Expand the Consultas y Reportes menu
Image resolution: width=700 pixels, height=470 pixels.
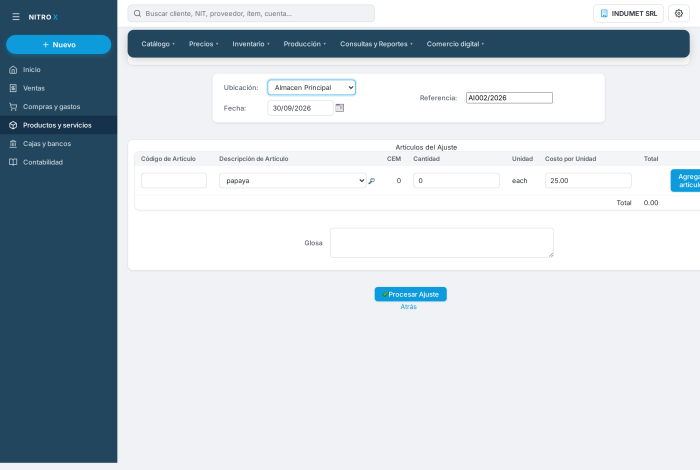click(376, 44)
